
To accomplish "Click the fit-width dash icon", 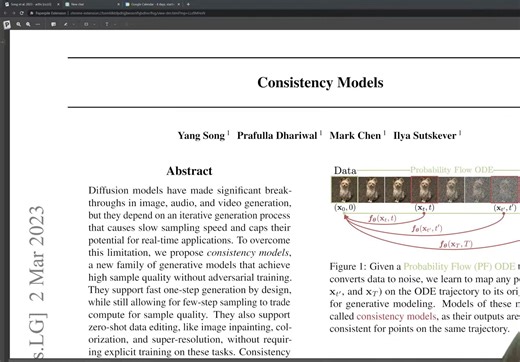I will pyautogui.click(x=38, y=24).
